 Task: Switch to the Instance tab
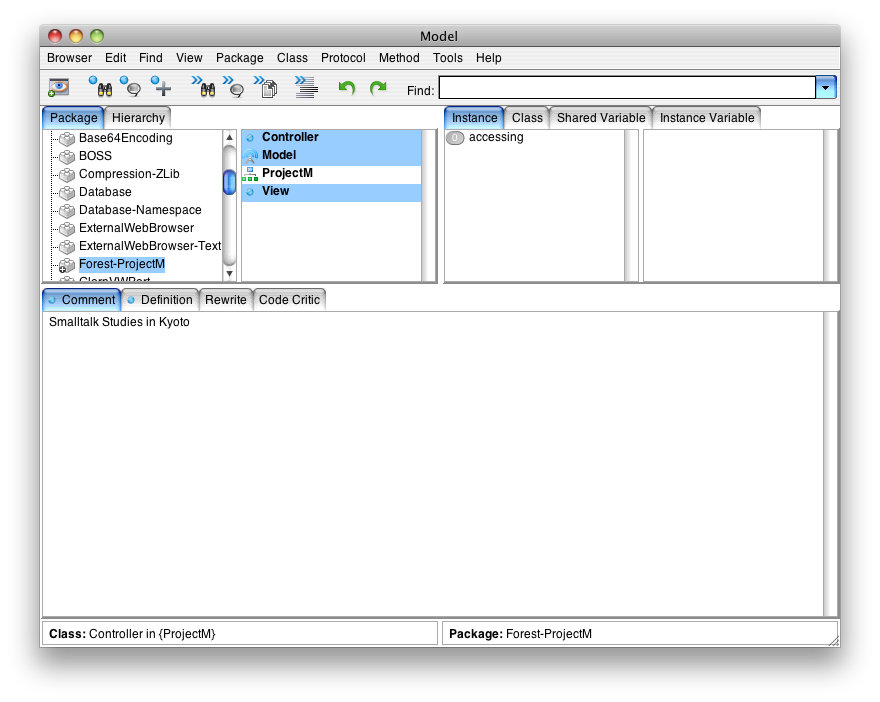pyautogui.click(x=474, y=118)
